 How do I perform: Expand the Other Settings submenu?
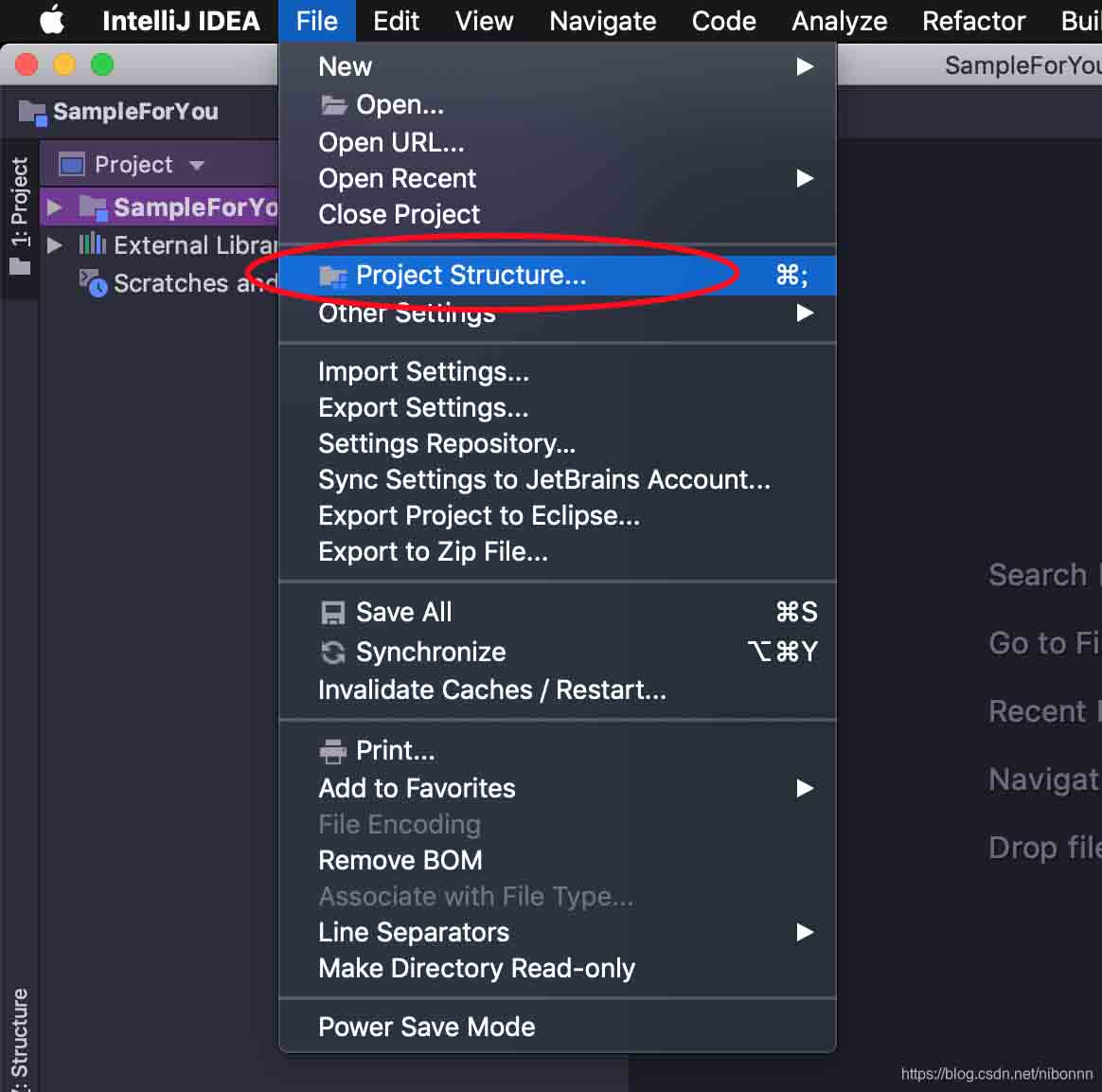[558, 313]
